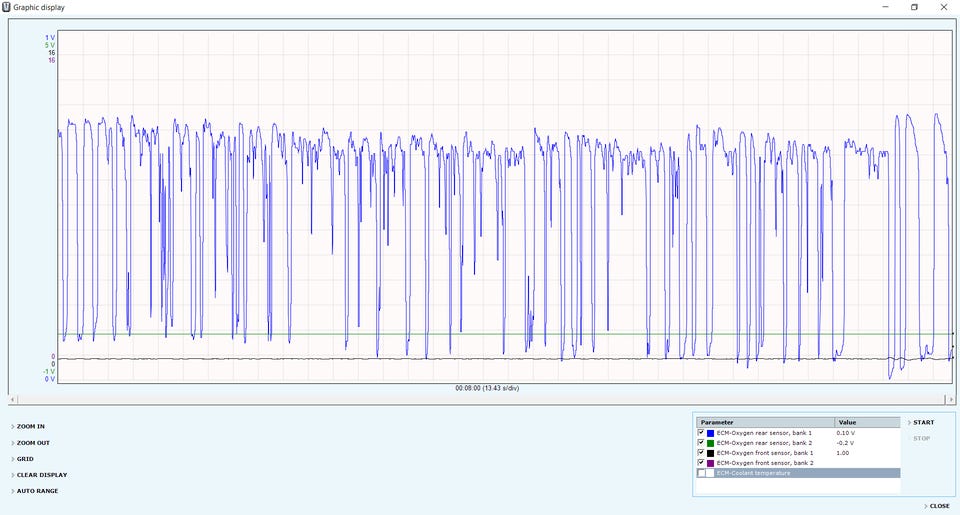
Task: Click the graph's right scroll arrow
Action: tap(950, 399)
